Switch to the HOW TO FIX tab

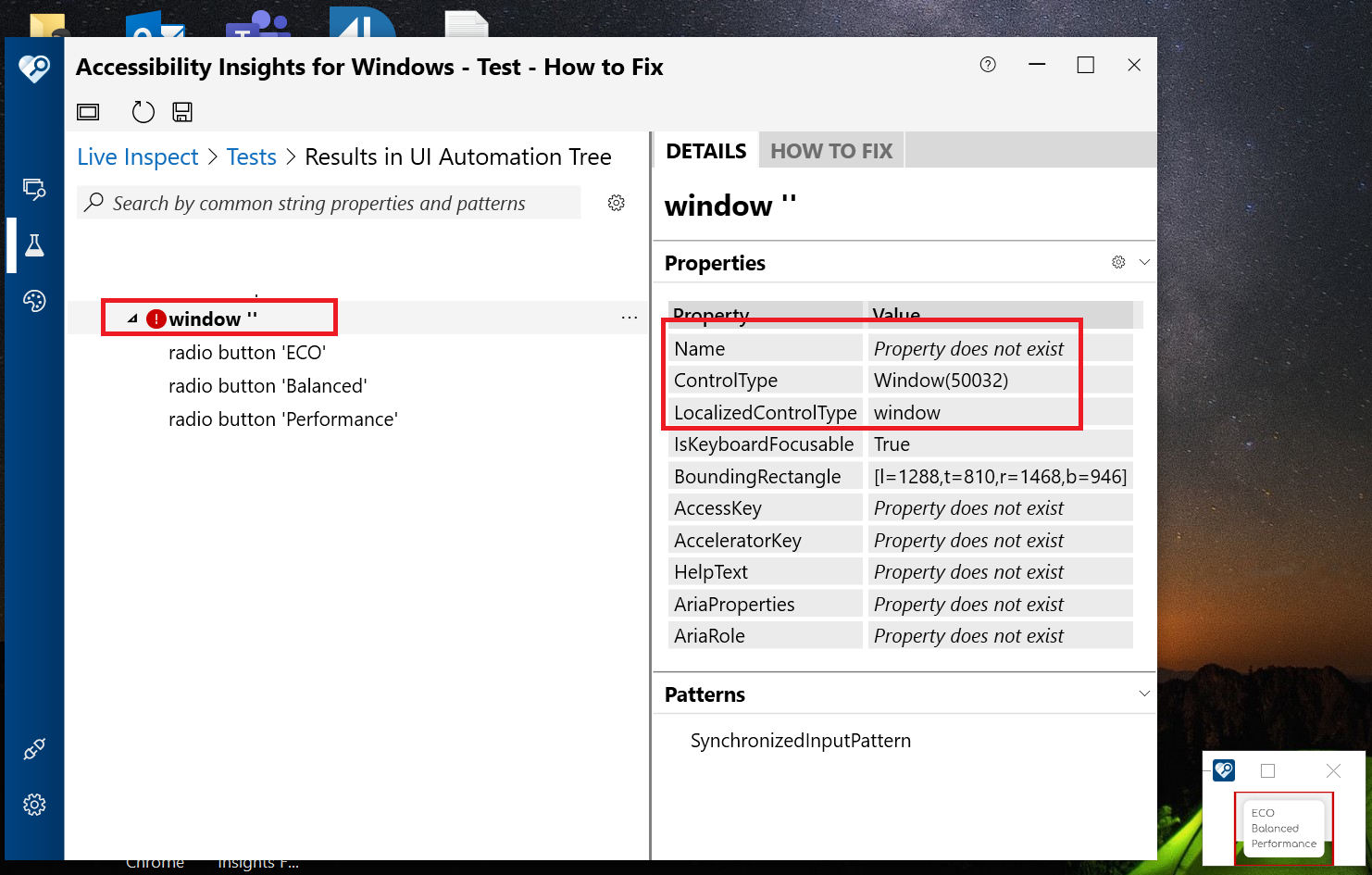tap(830, 150)
